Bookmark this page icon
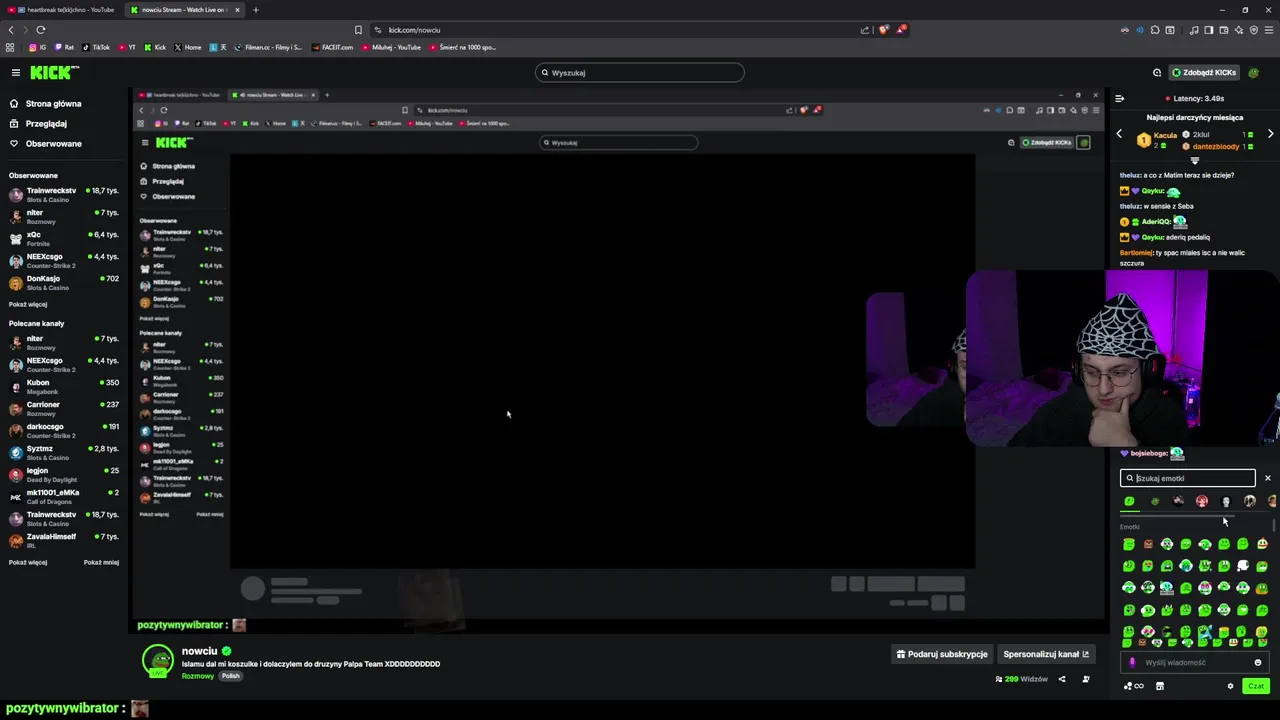 click(x=358, y=30)
